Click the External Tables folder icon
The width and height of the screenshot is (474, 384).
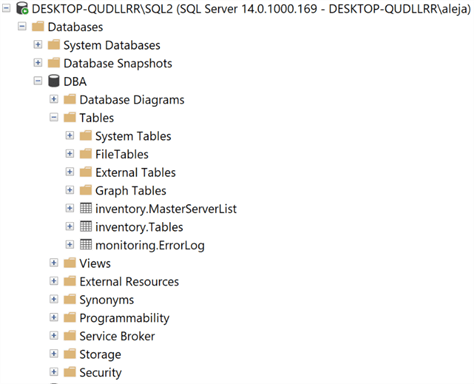click(x=86, y=172)
